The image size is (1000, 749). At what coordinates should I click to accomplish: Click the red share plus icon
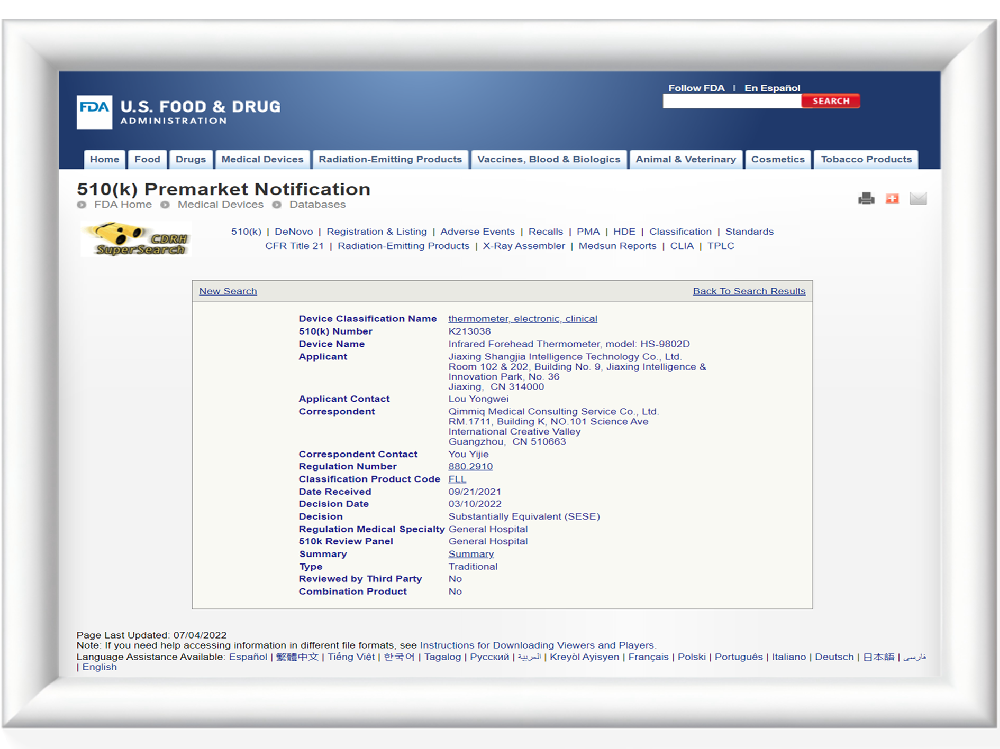[x=892, y=198]
